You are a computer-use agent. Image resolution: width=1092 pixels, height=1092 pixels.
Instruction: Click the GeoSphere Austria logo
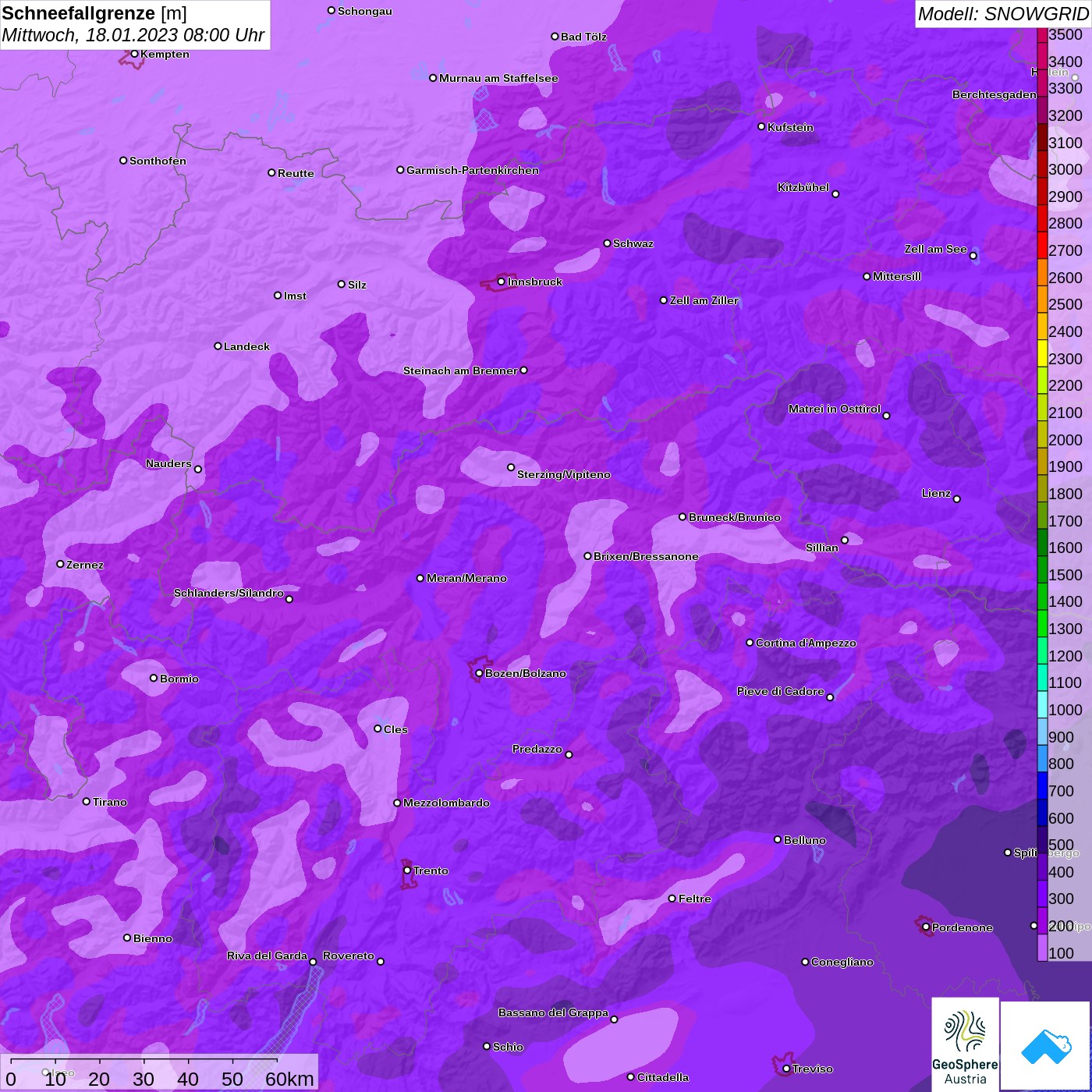965,1044
